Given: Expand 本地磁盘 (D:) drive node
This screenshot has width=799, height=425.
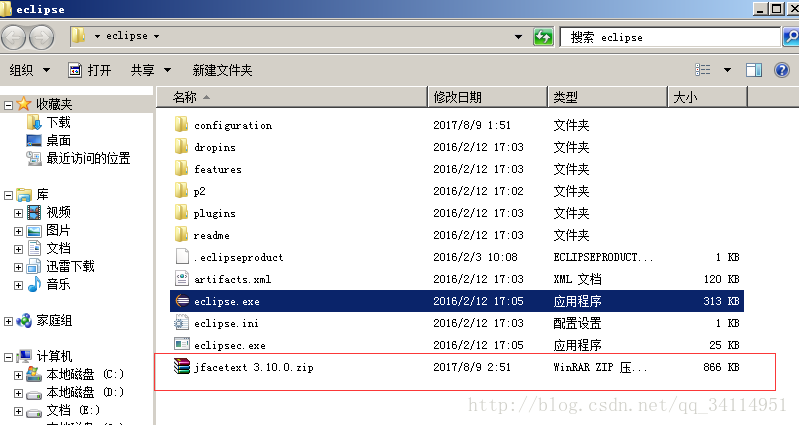Looking at the screenshot, I should pyautogui.click(x=18, y=393).
